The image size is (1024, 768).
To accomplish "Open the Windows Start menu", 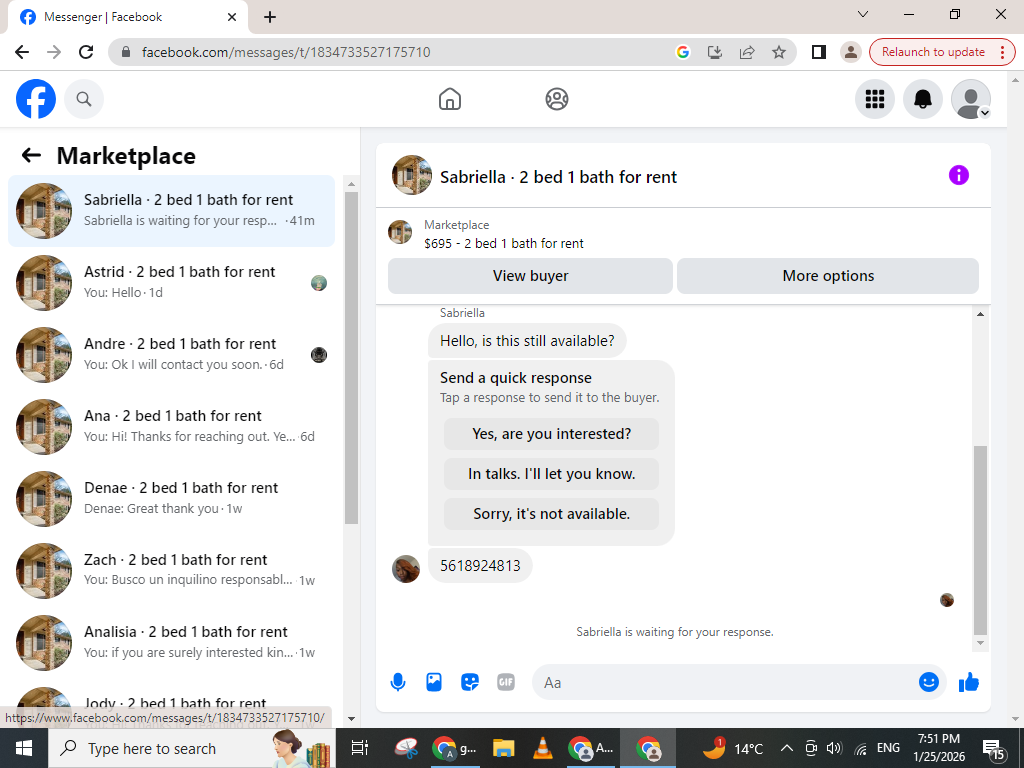I will click(x=24, y=748).
